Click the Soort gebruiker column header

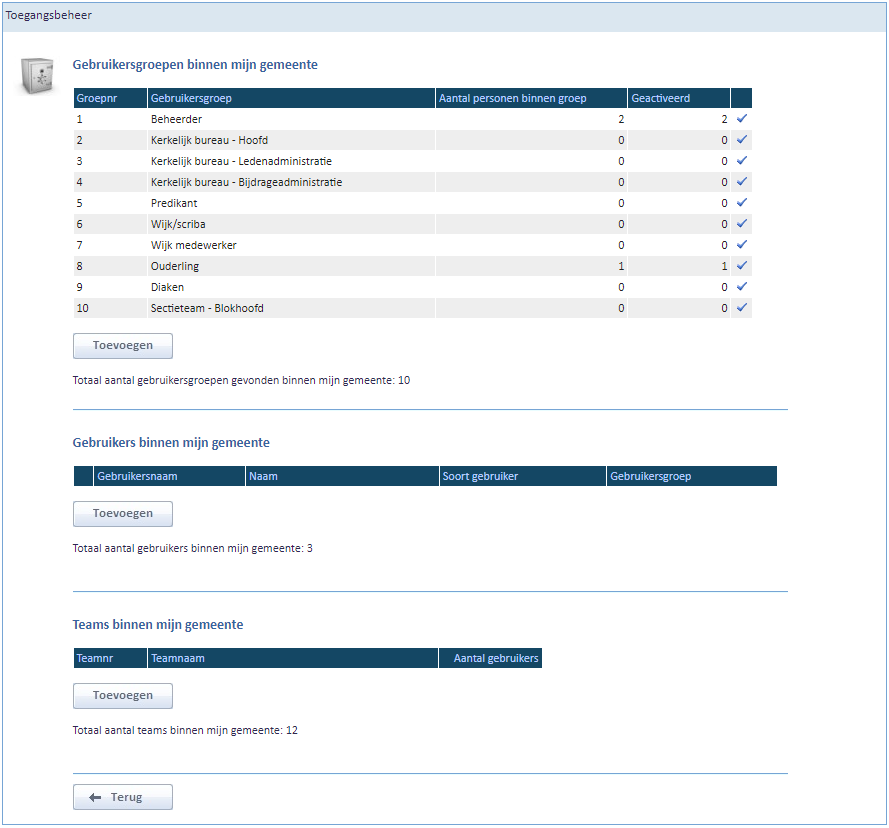[x=523, y=476]
